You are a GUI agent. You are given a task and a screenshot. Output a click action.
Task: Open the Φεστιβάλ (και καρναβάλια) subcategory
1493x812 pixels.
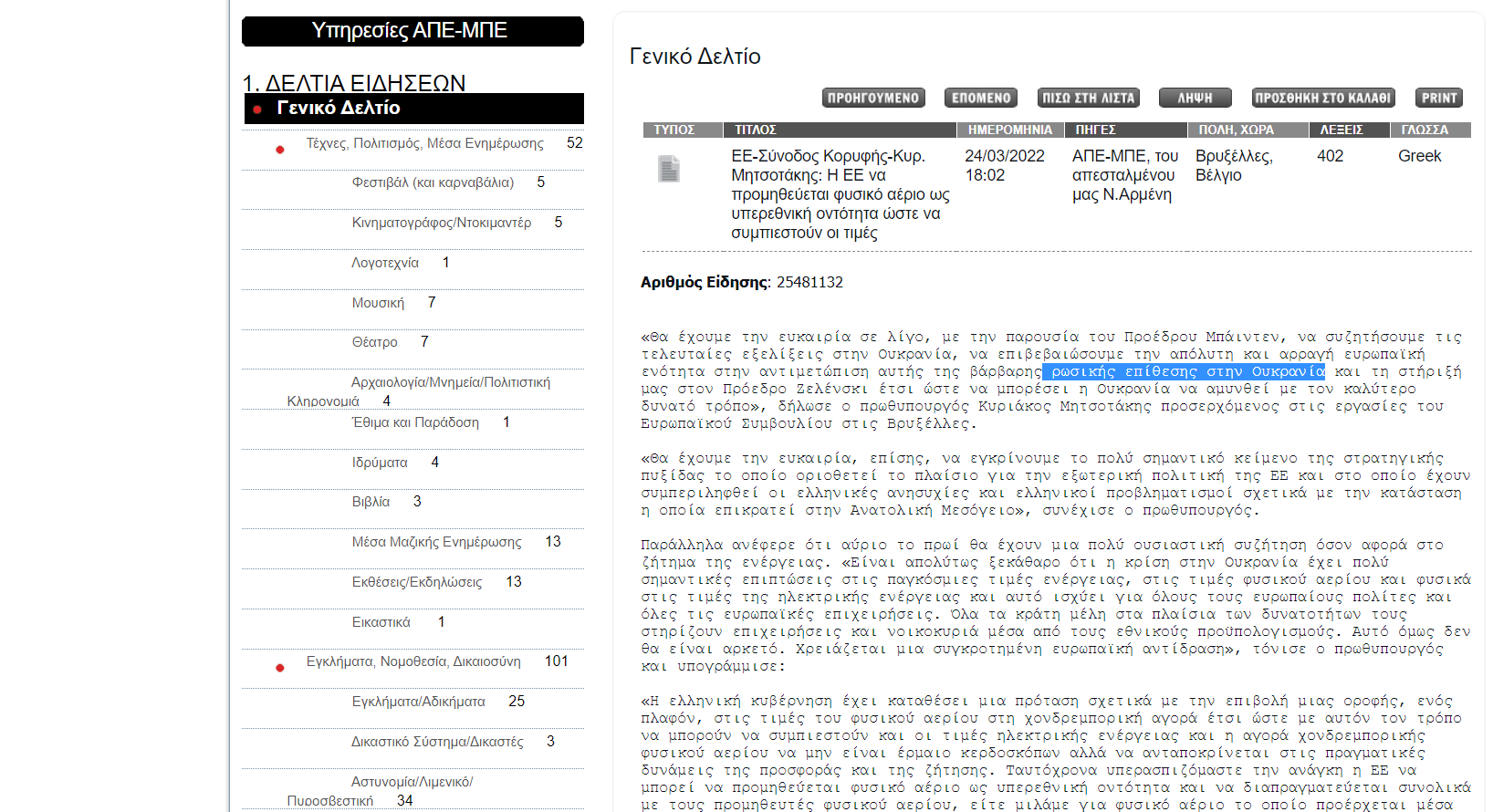point(433,182)
